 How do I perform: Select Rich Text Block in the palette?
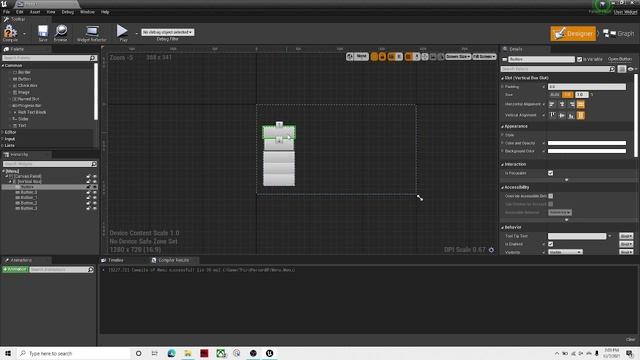pyautogui.click(x=31, y=112)
